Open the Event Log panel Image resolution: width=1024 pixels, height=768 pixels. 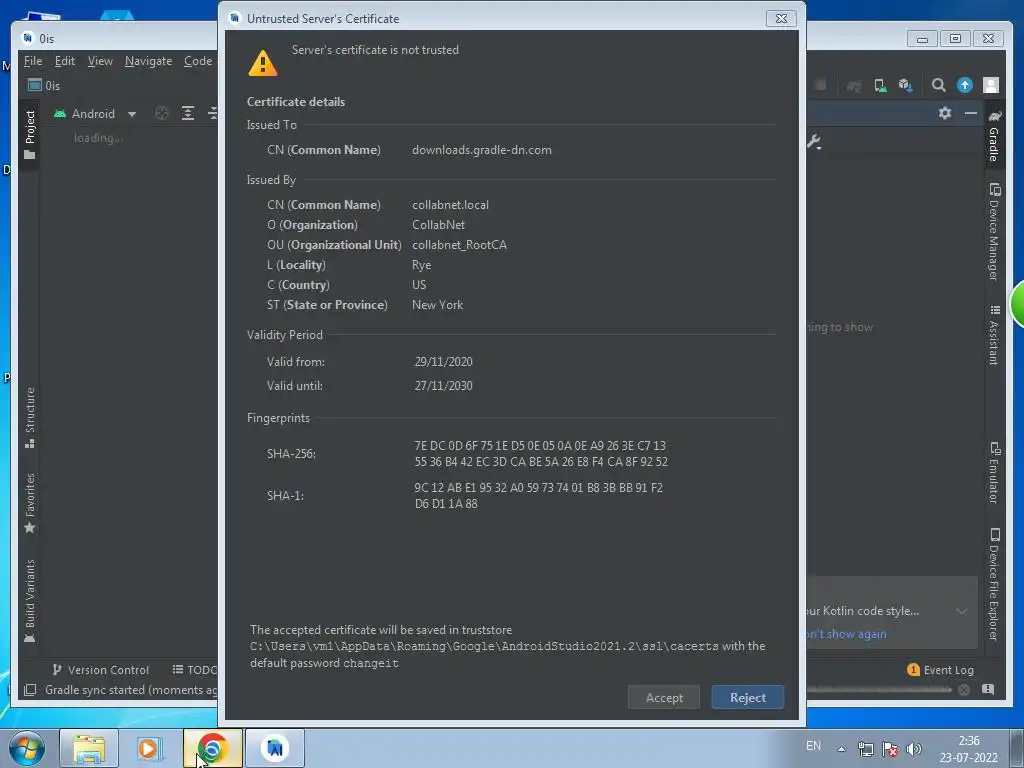pos(940,670)
